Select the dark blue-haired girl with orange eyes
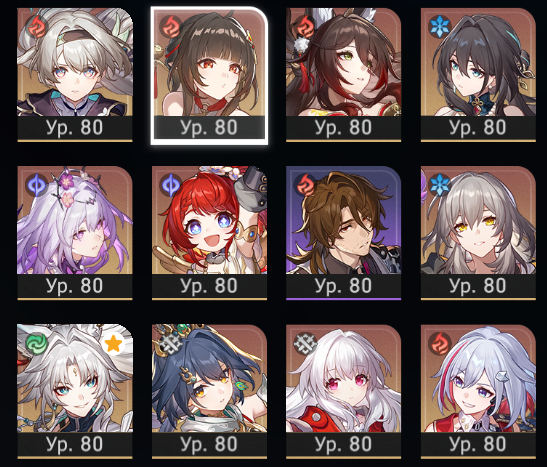Viewport: 547px width, 467px height. coord(209,391)
